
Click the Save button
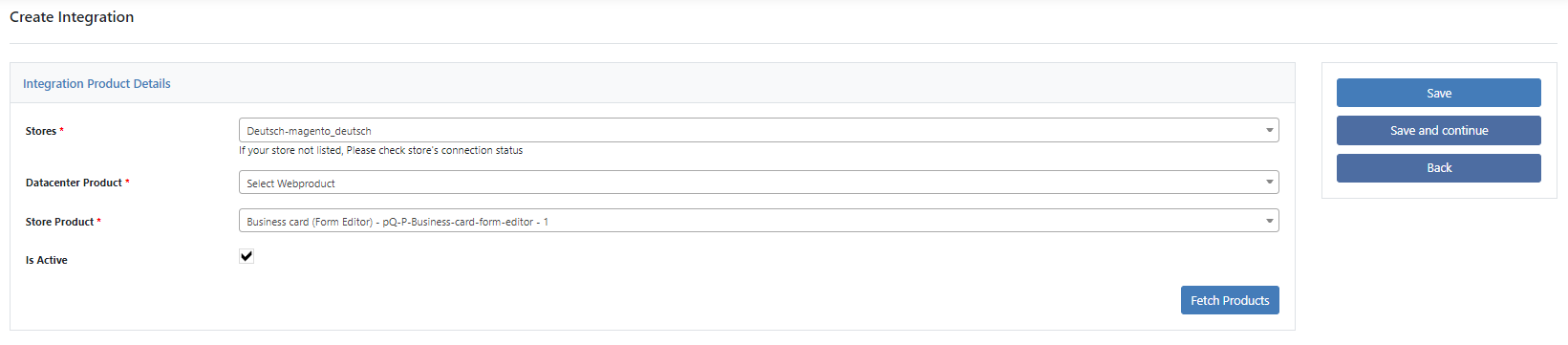pyautogui.click(x=1438, y=93)
